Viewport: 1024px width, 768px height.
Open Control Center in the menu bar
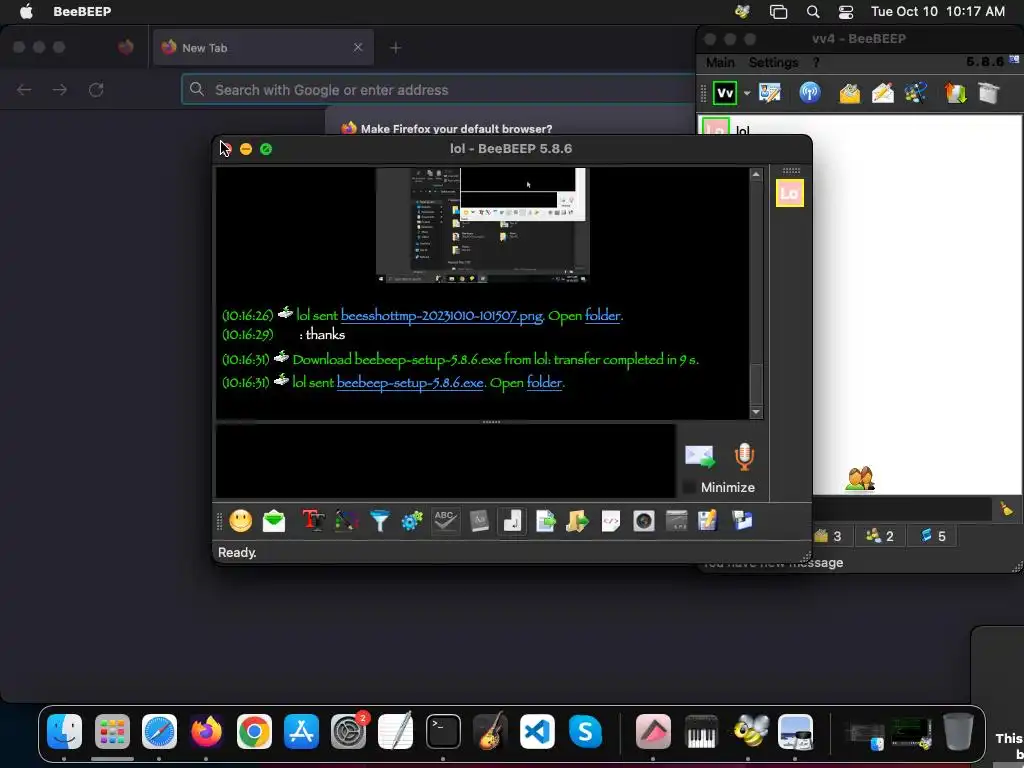click(x=846, y=11)
